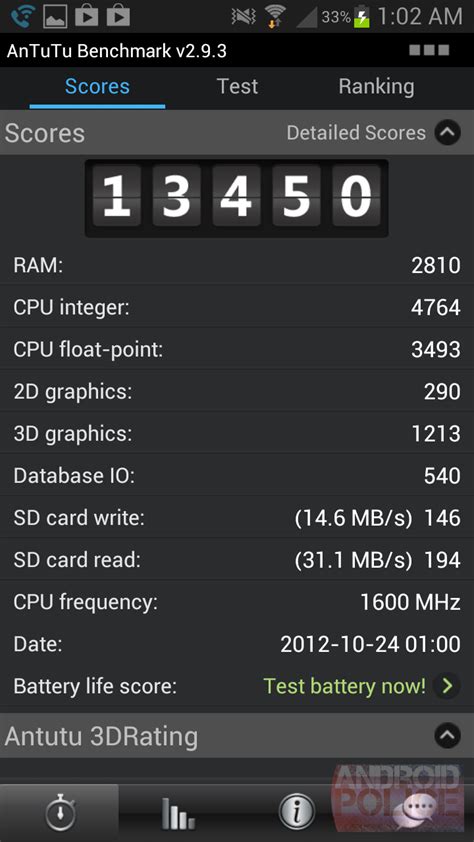Tap the call Wi-Fi notification icon

coord(23,16)
